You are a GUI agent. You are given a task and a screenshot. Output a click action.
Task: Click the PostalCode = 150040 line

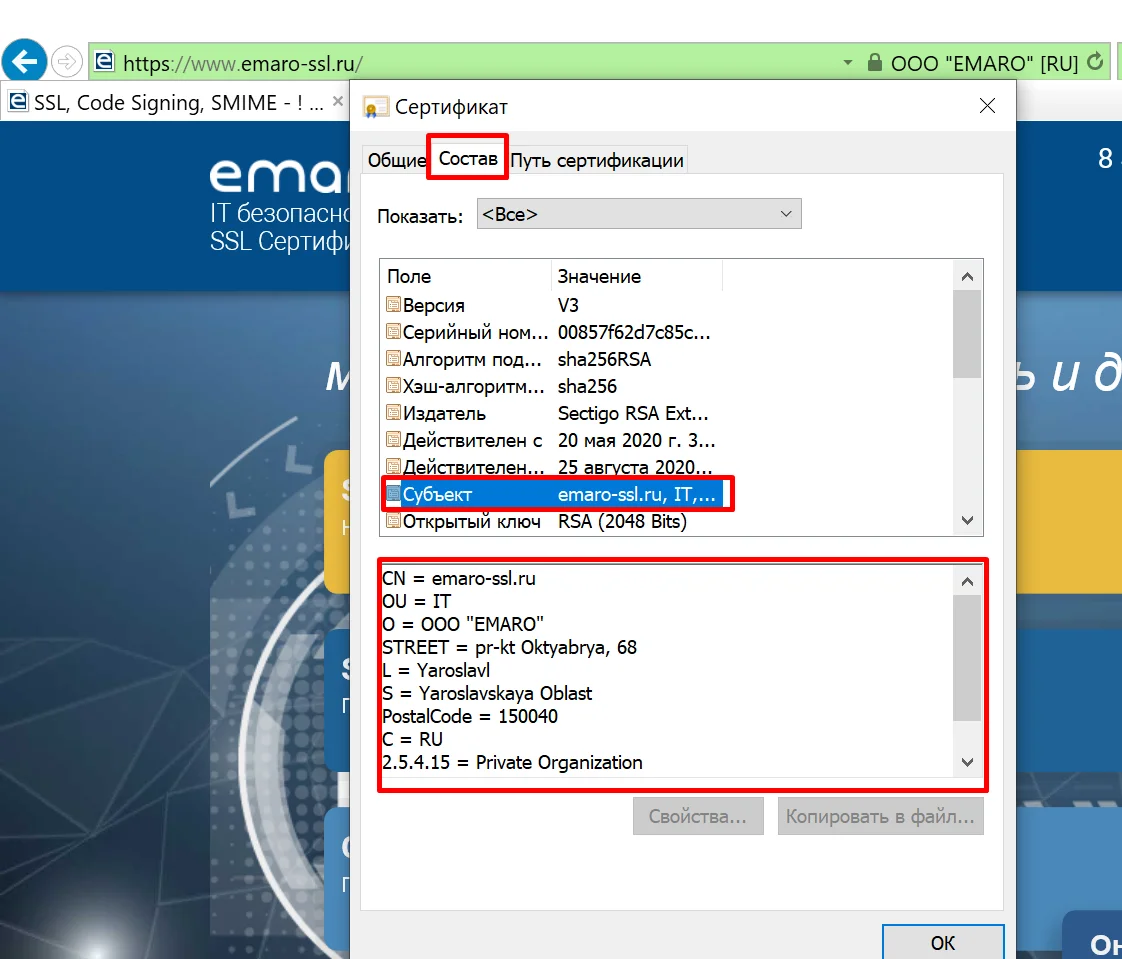pyautogui.click(x=470, y=716)
